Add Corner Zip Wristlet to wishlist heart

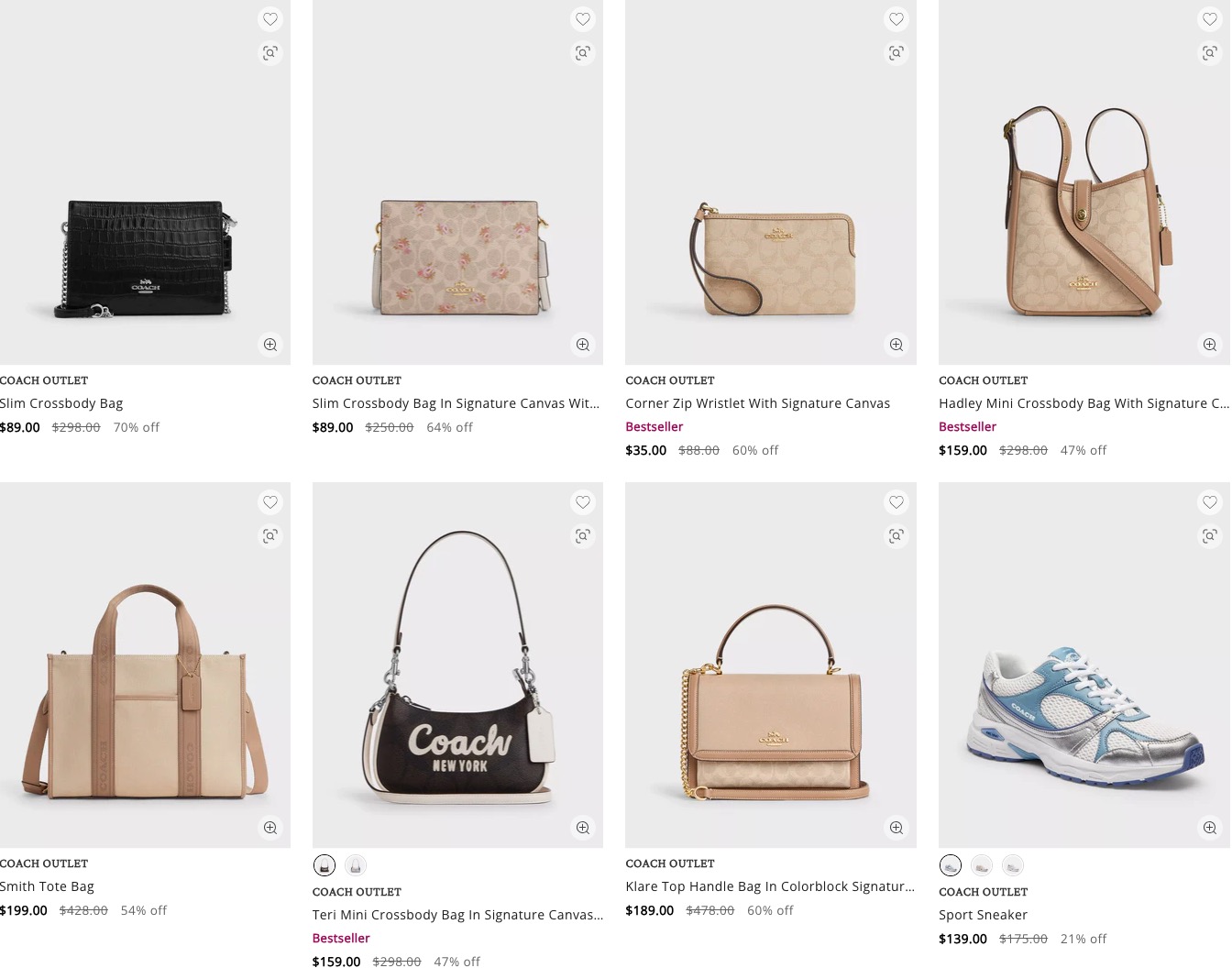[x=896, y=19]
